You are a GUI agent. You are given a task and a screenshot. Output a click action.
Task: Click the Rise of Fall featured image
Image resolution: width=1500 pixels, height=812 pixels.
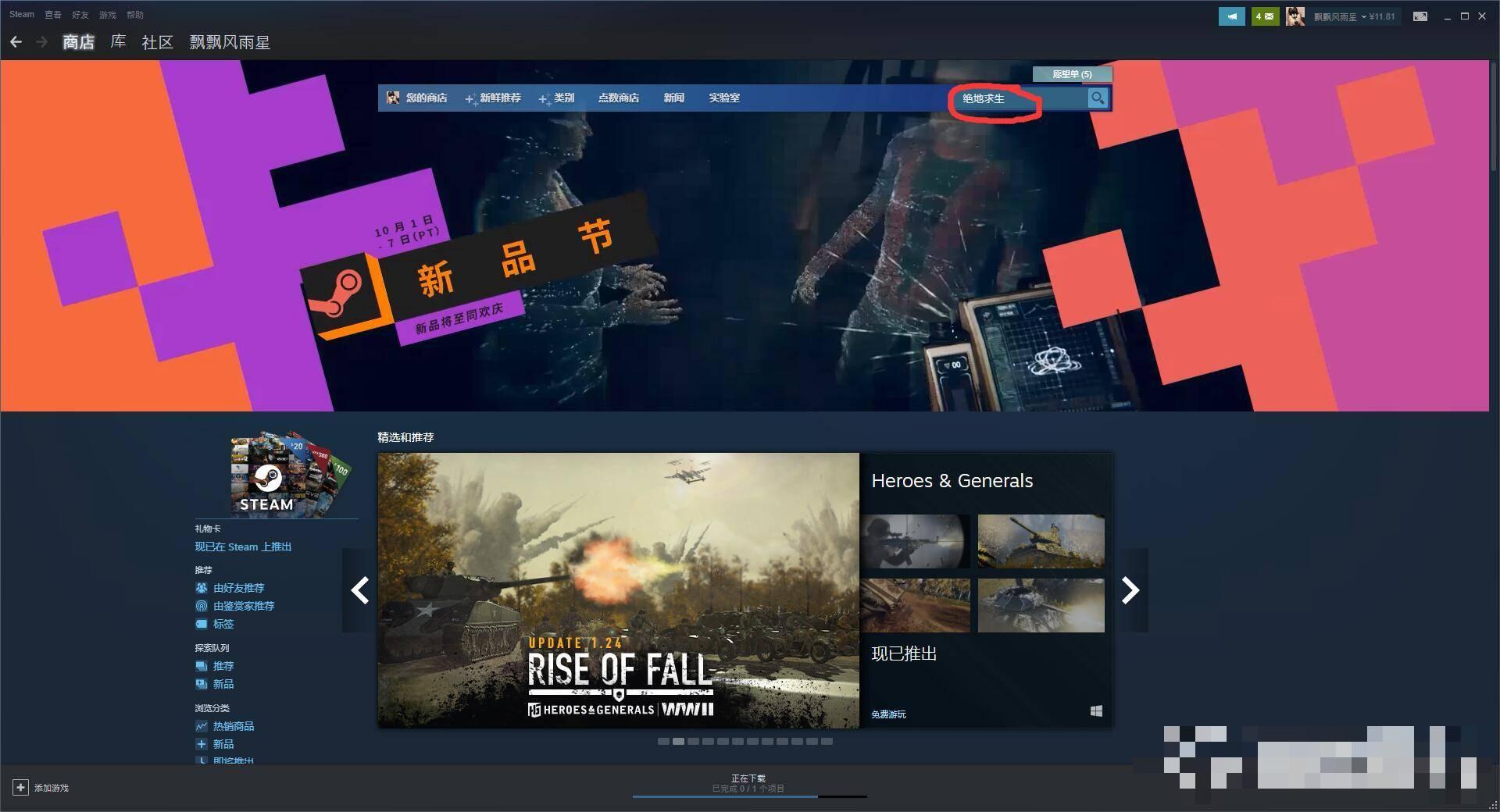[x=618, y=590]
